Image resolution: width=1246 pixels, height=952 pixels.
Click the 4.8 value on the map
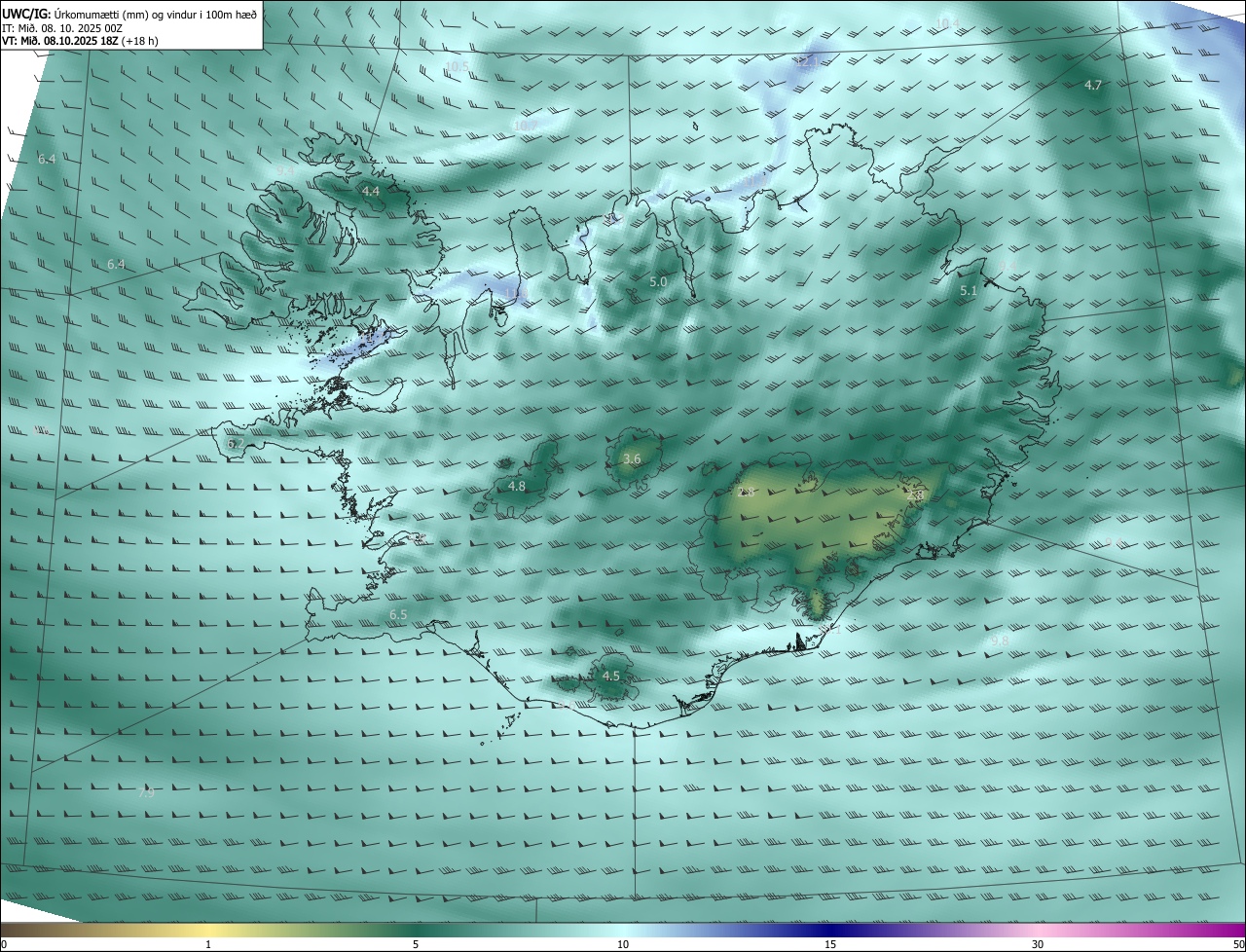[x=517, y=486]
